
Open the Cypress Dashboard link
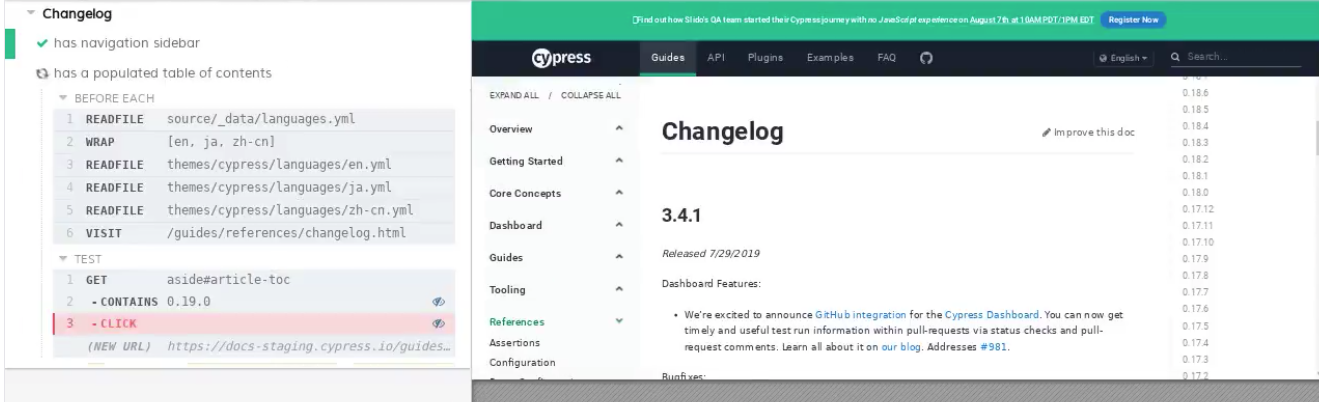click(992, 314)
